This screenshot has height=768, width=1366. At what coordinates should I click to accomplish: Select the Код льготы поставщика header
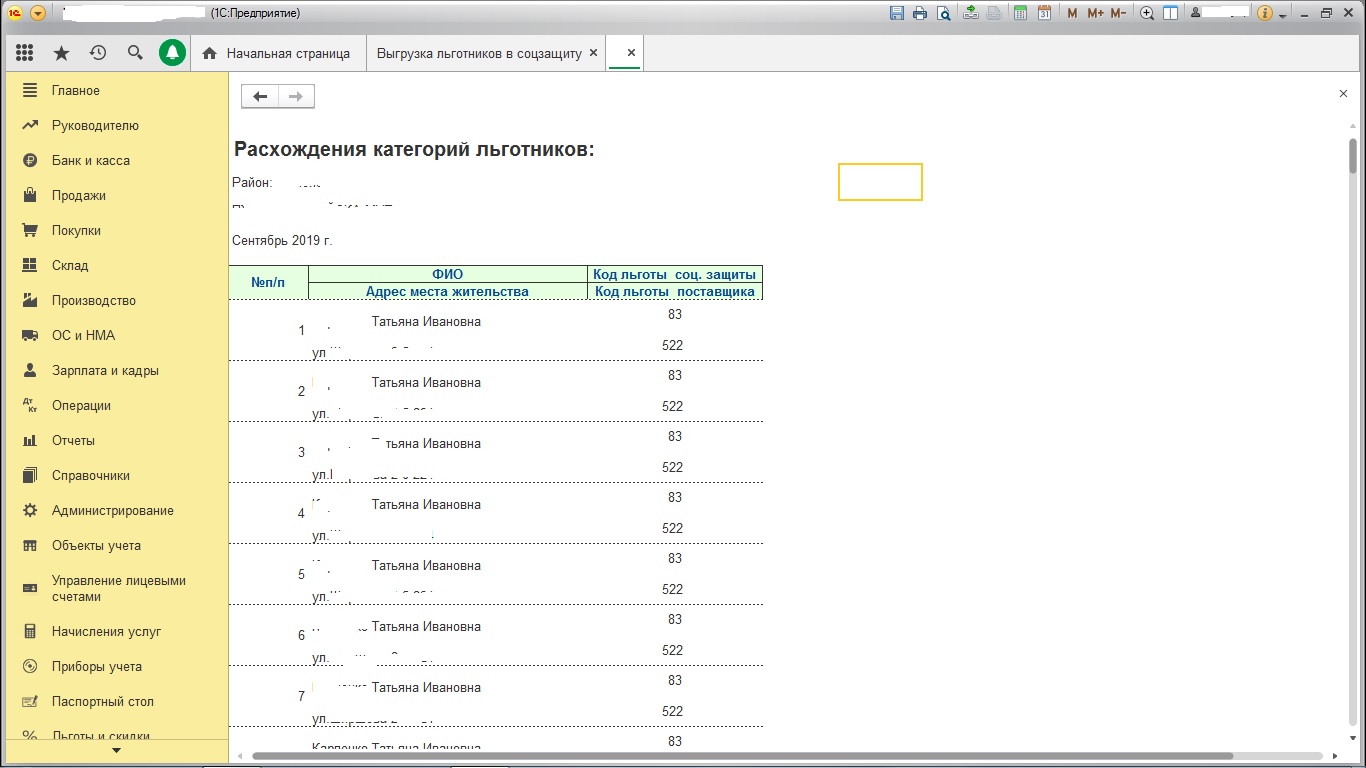pos(675,292)
